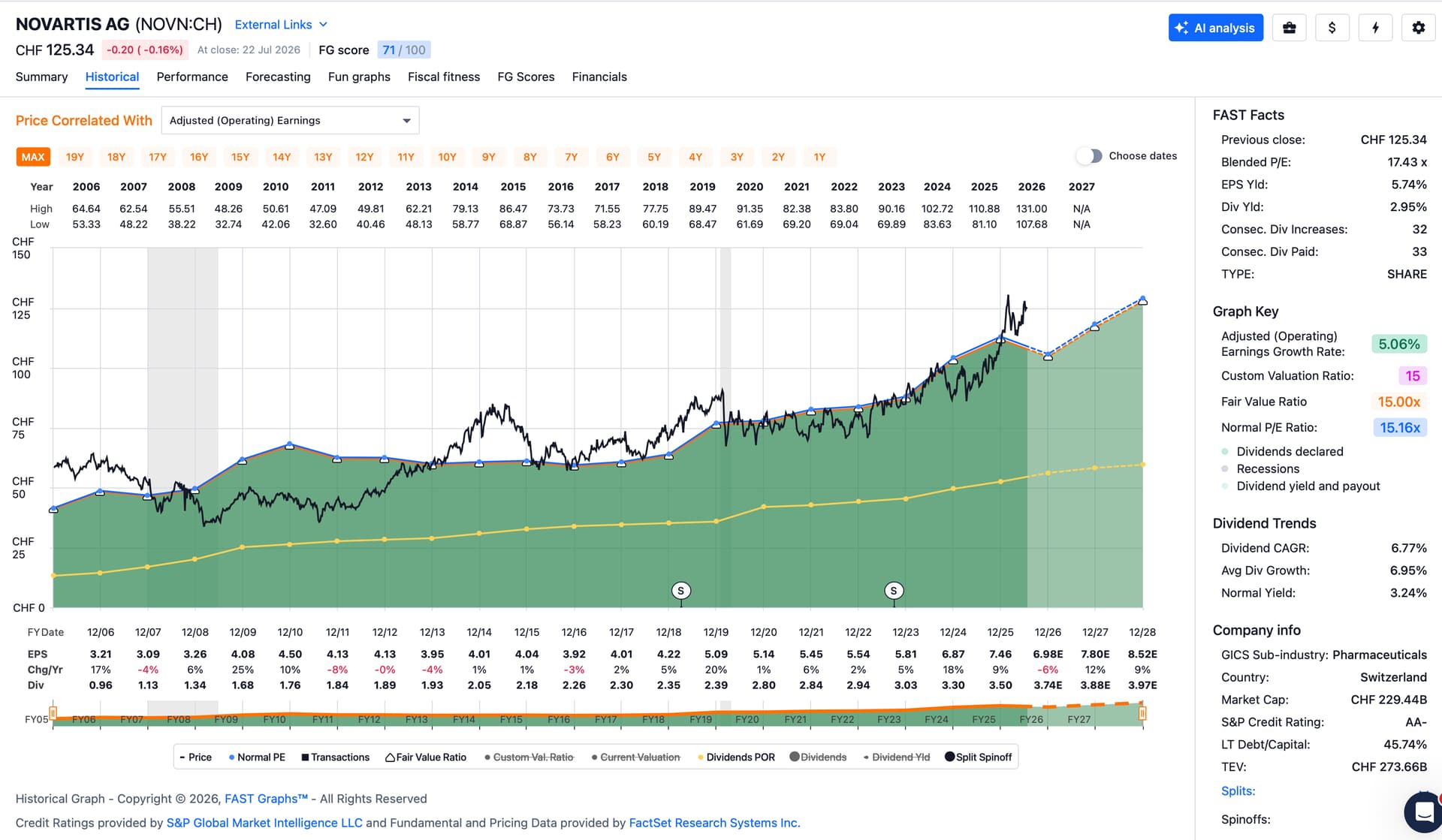Enable Dividend Yld legend item
The height and width of the screenshot is (840, 1442).
[897, 757]
